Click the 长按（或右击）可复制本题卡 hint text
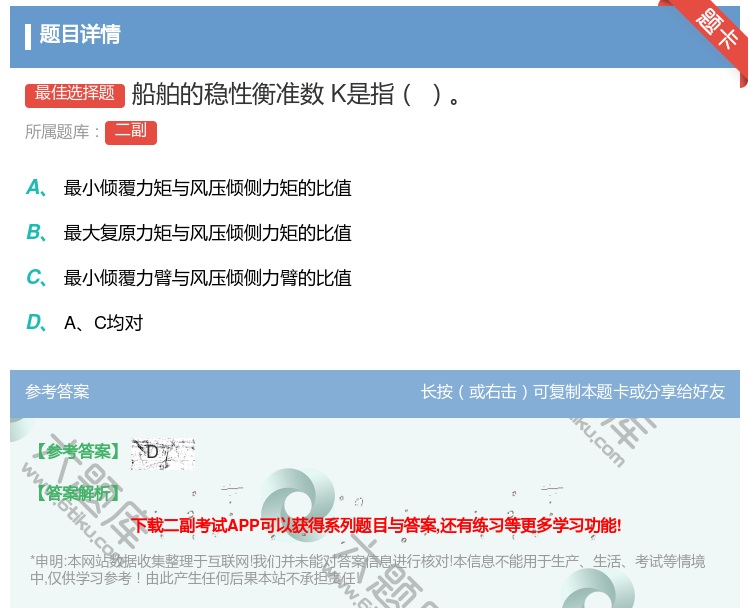The height and width of the screenshot is (608, 750). (573, 392)
